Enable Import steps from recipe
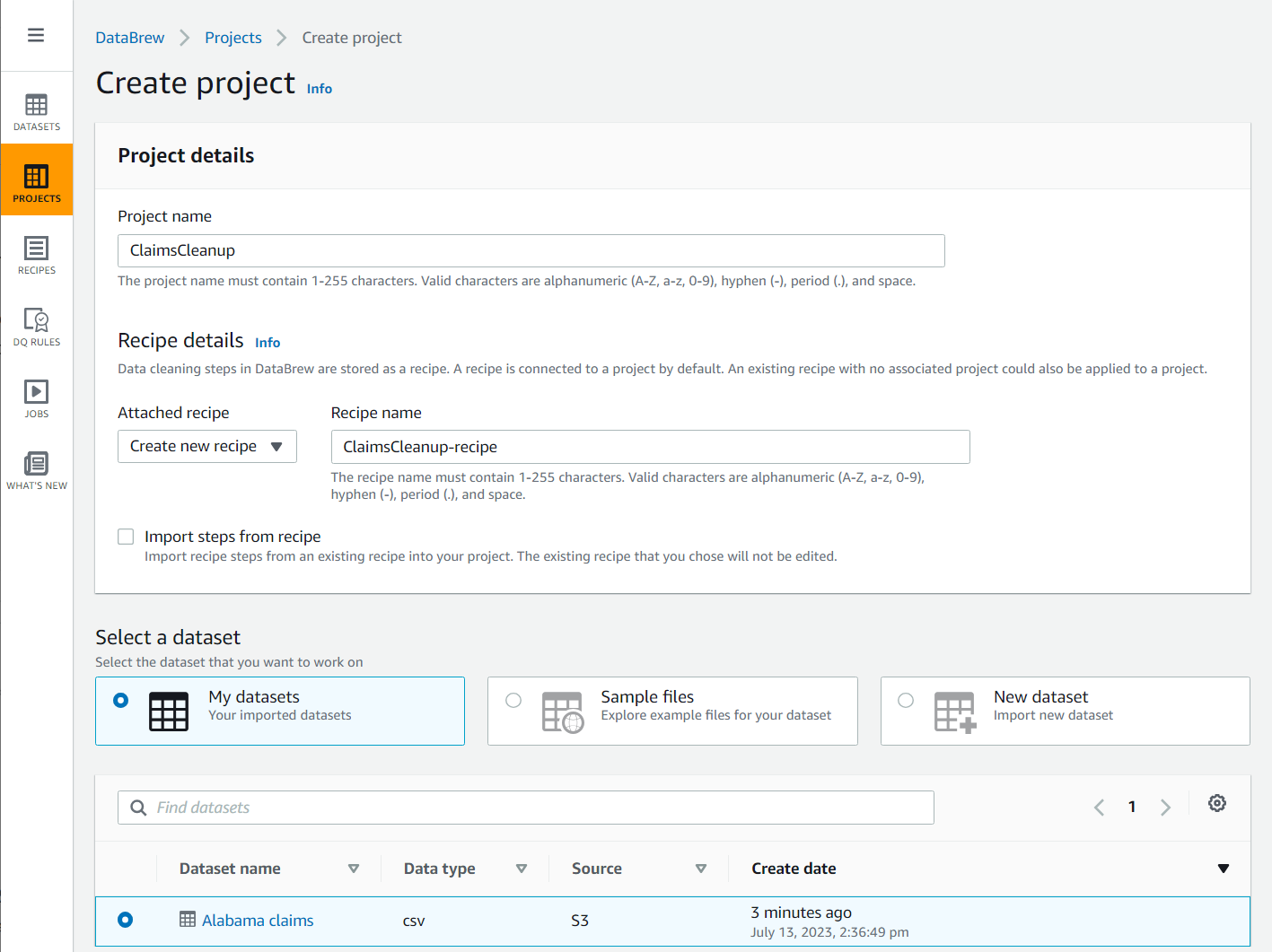Image resolution: width=1272 pixels, height=952 pixels. (x=126, y=536)
